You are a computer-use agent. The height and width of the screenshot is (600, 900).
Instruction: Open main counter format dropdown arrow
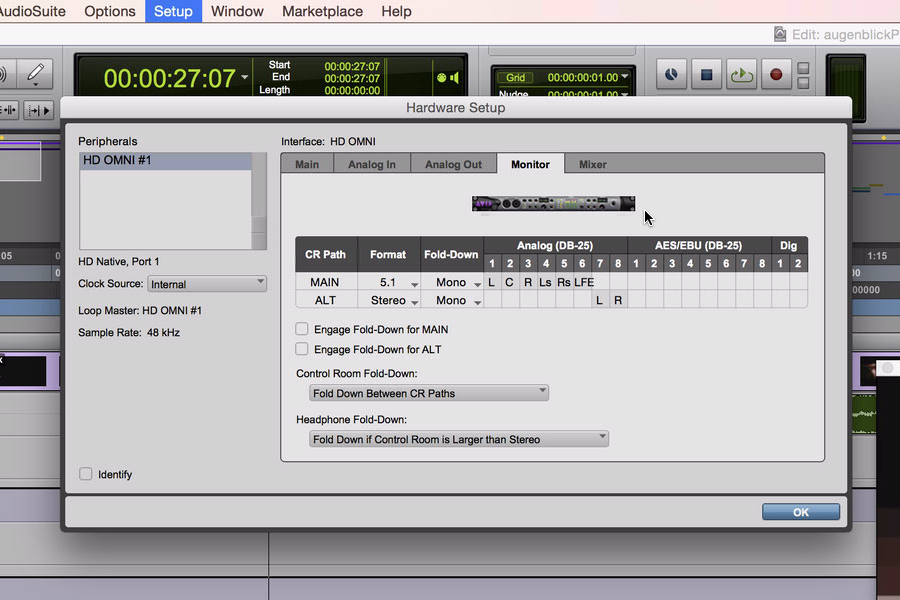pyautogui.click(x=245, y=77)
